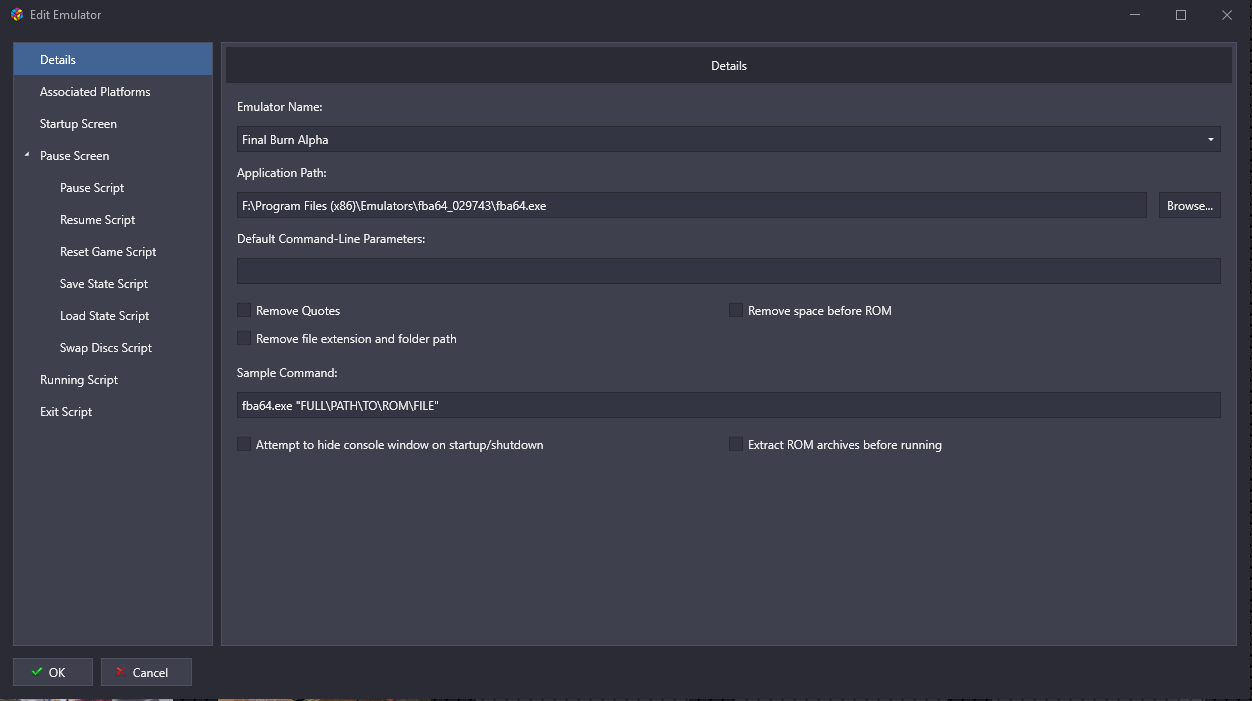Screen dimensions: 1252x701
Task: Enable the Remove Quotes checkbox
Action: [244, 311]
